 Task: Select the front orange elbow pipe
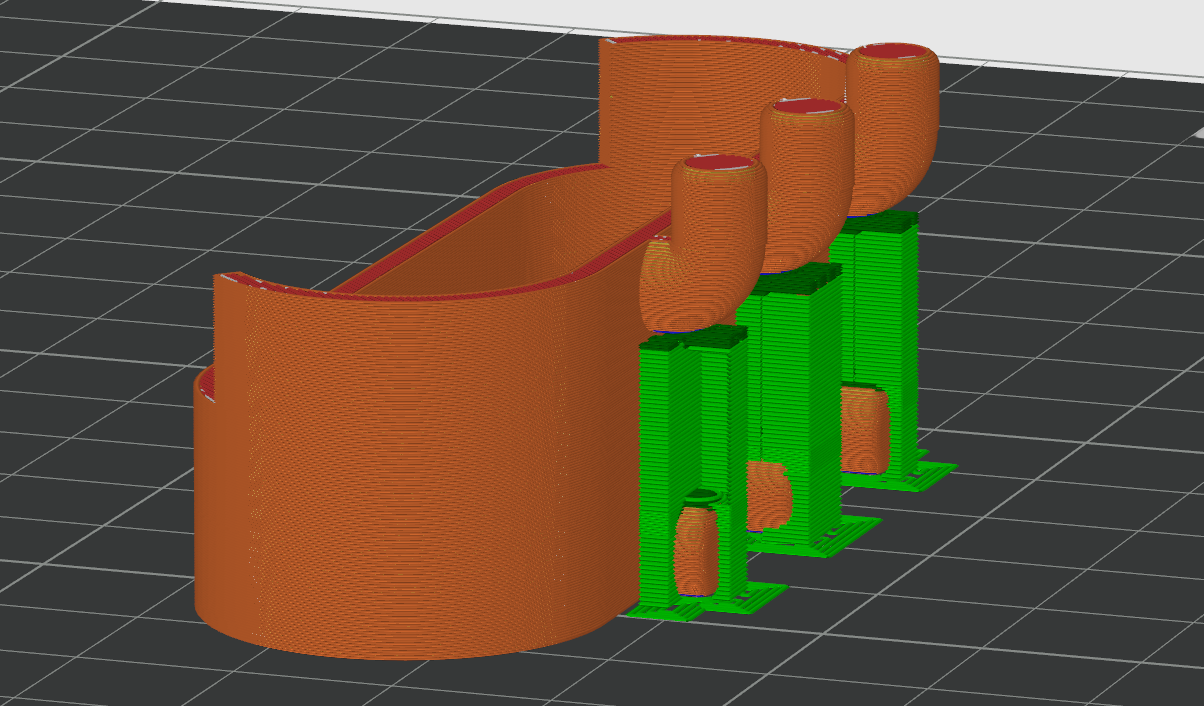705,245
